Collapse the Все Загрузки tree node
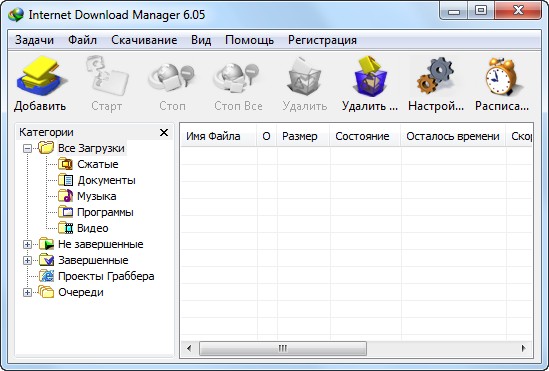Screen dimensions: 549x371 click(x=27, y=148)
